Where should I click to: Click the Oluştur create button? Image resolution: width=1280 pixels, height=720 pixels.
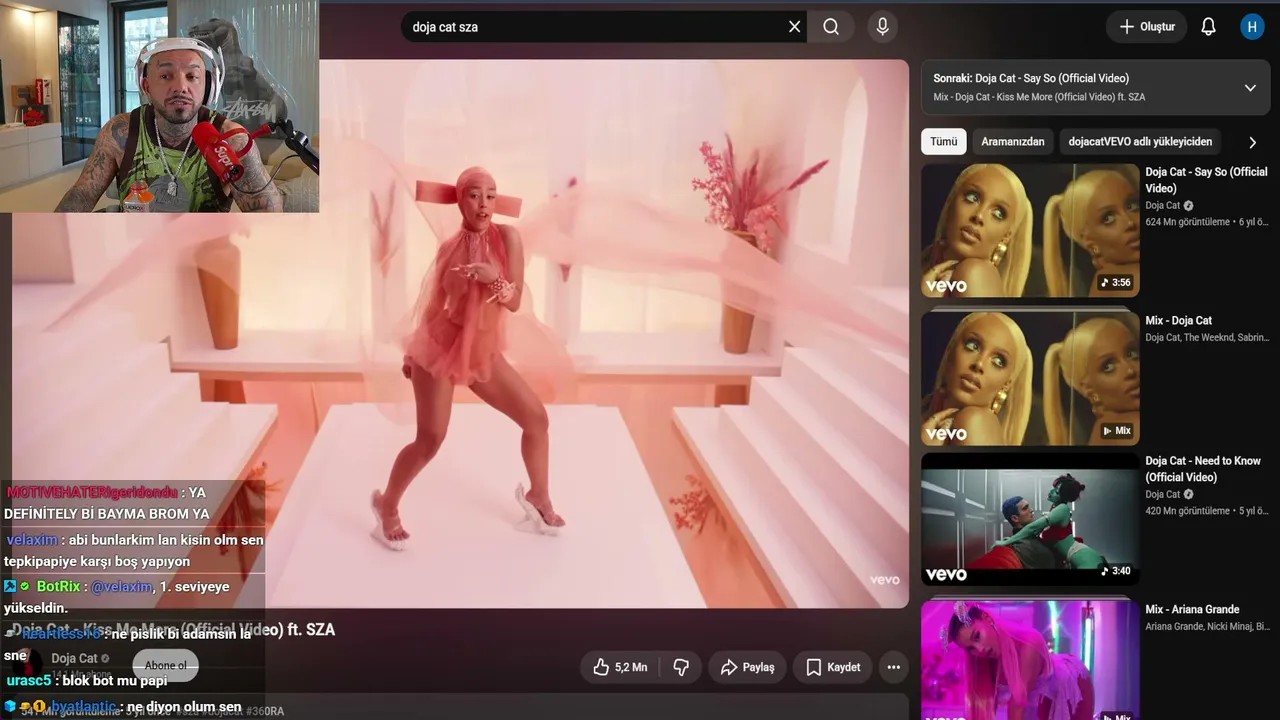point(1146,27)
